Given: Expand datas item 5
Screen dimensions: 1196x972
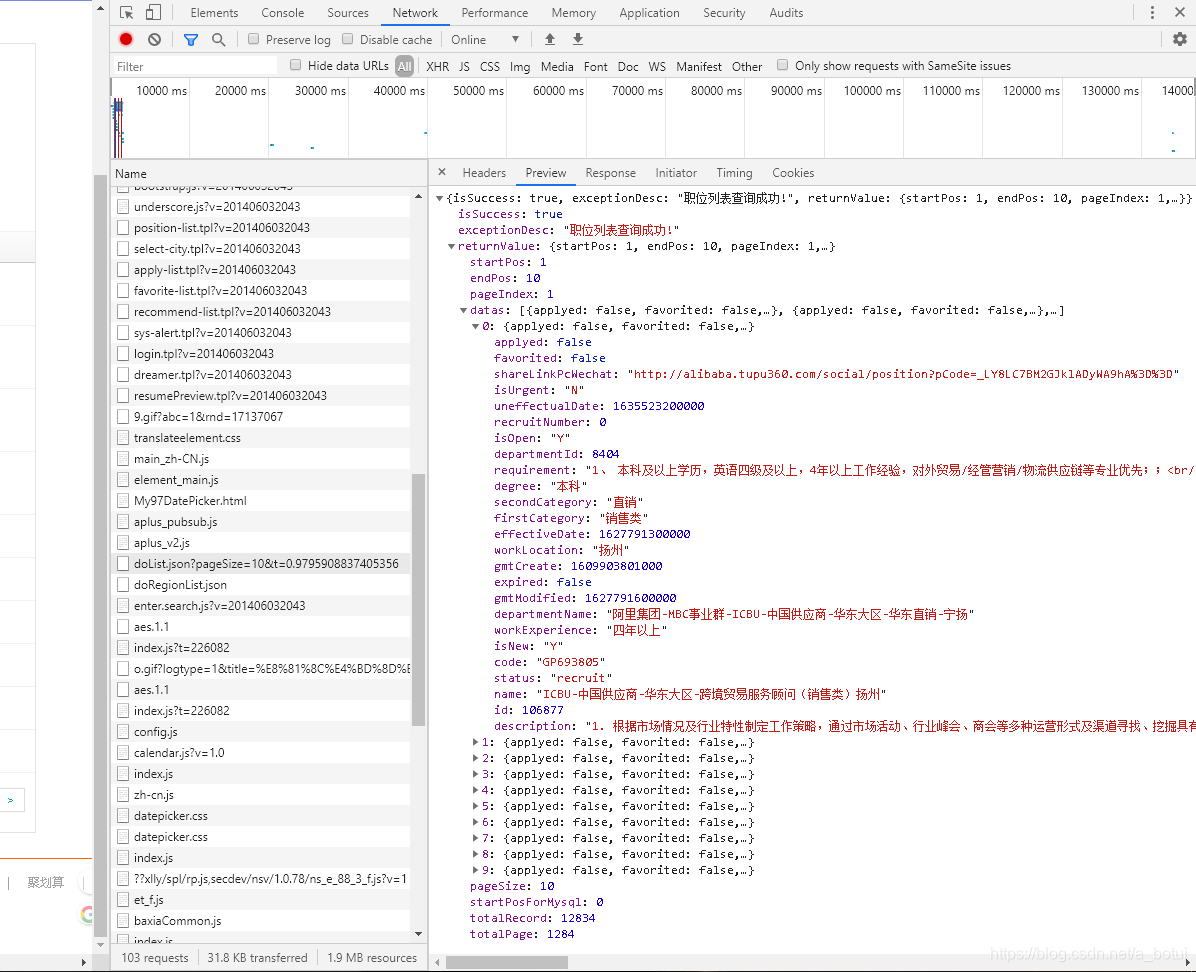Looking at the screenshot, I should coord(475,806).
